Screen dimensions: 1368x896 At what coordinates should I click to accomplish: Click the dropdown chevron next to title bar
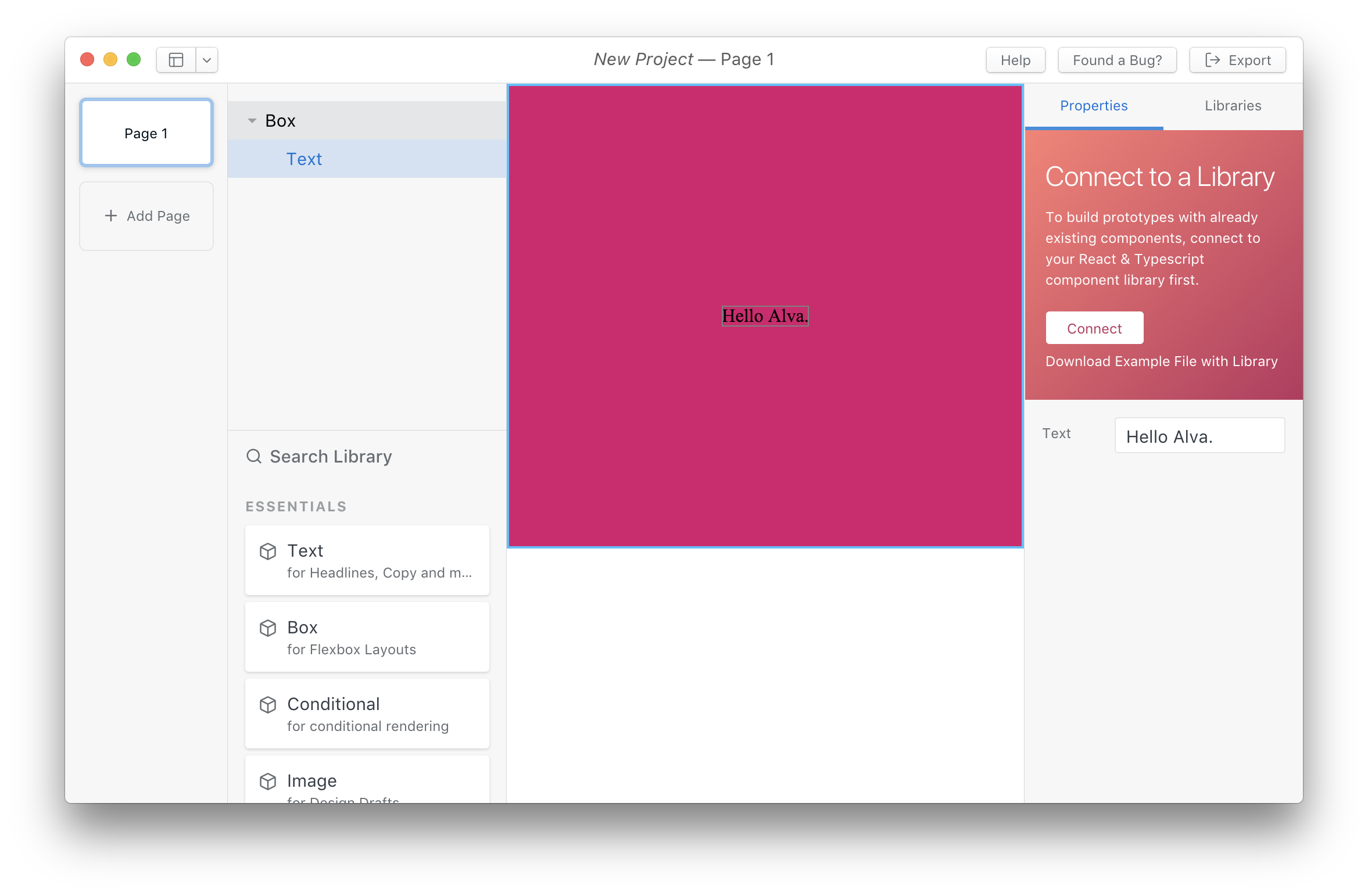click(x=206, y=59)
